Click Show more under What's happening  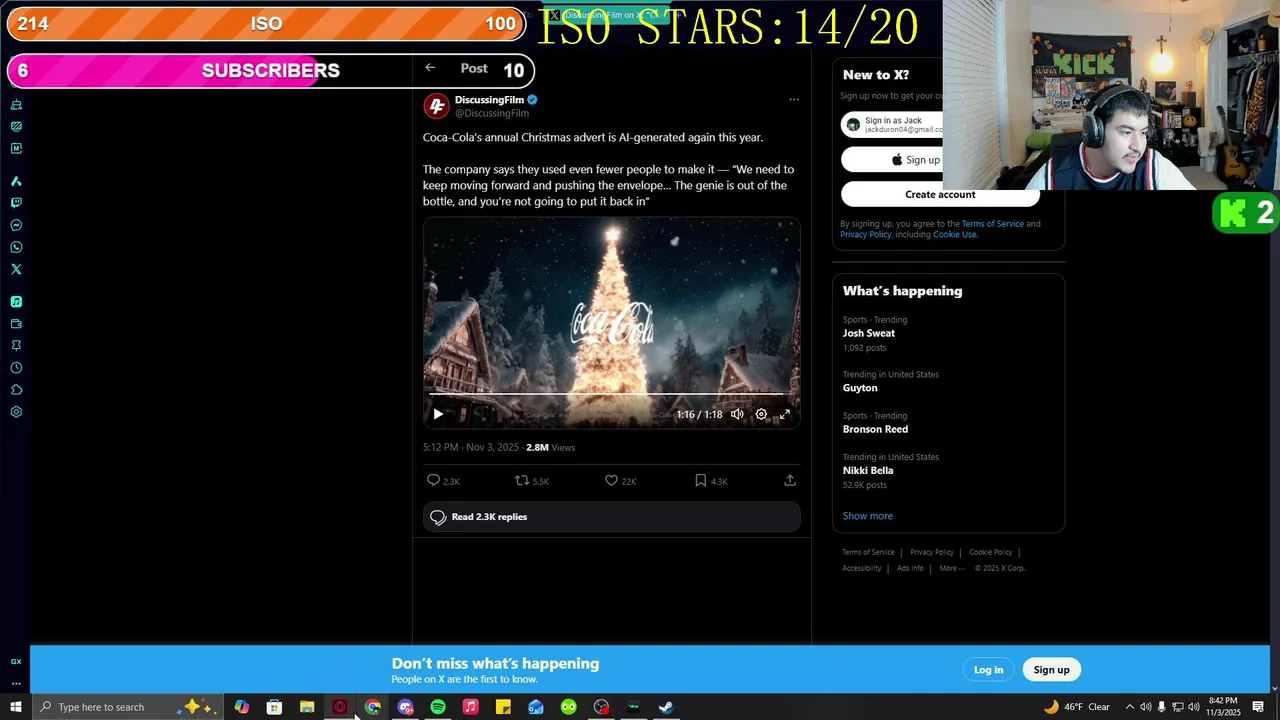pyautogui.click(x=868, y=516)
